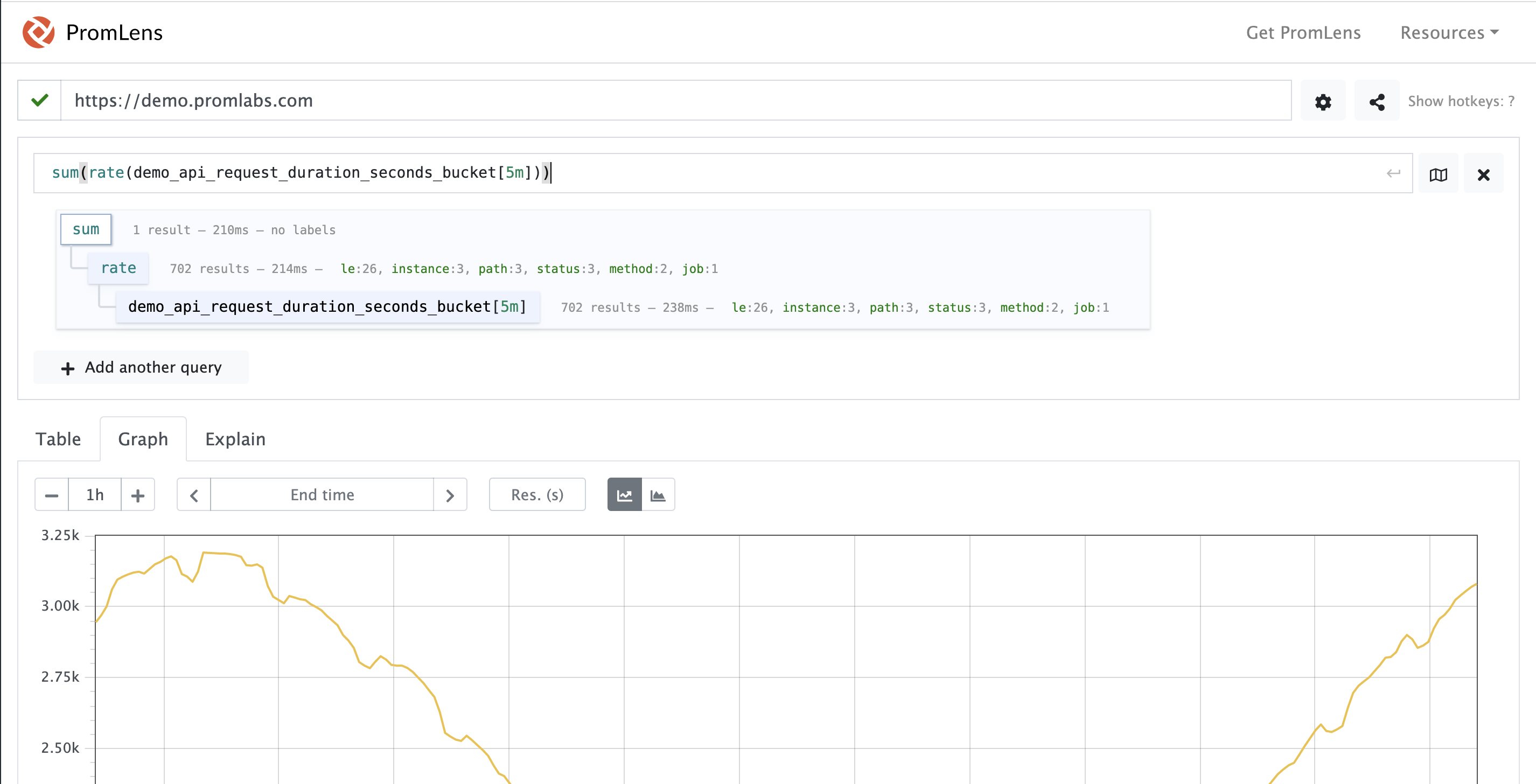
Task: Click the green connection status checkmark
Action: tap(39, 100)
